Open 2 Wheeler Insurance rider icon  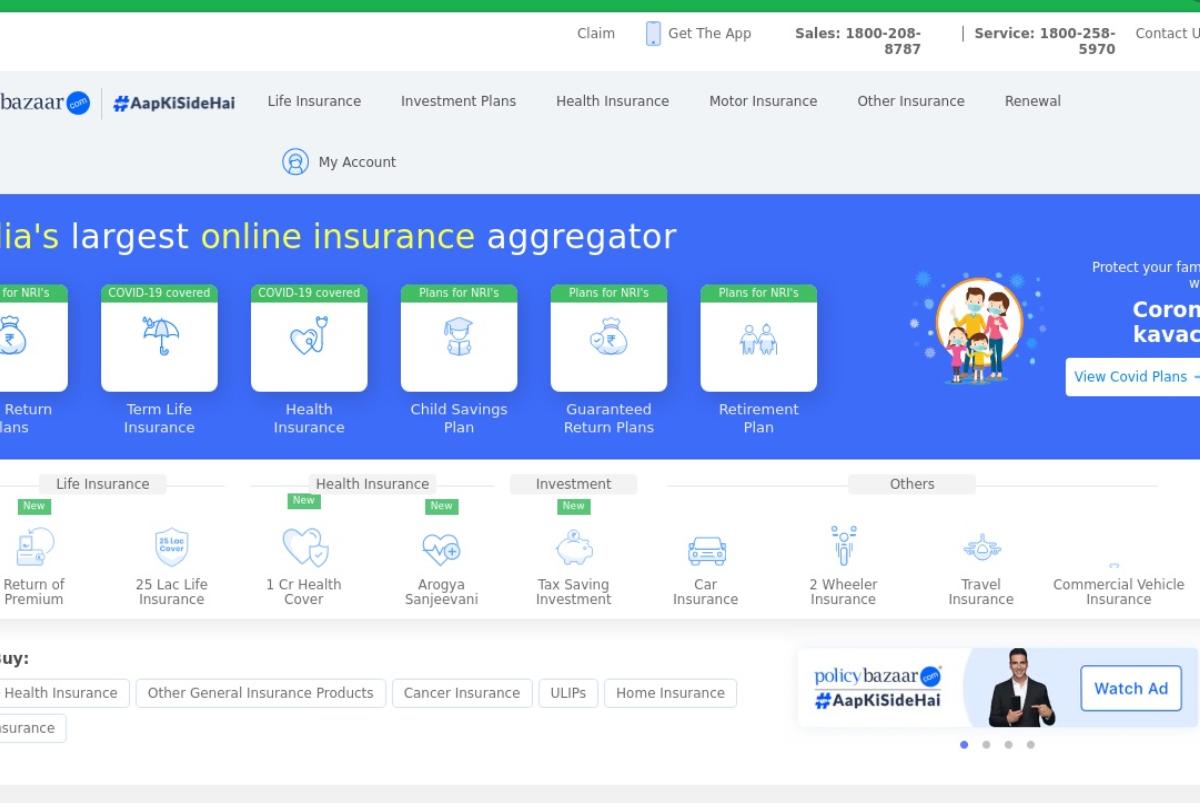tap(844, 546)
